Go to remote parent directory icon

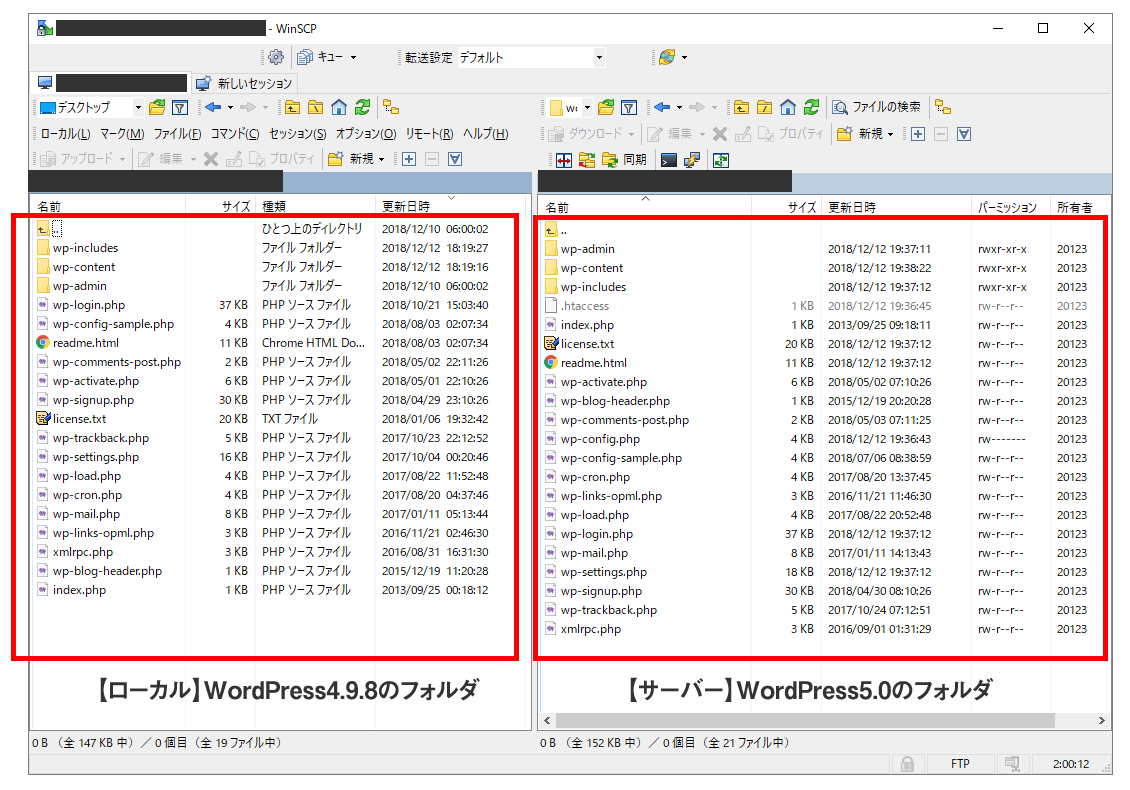pyautogui.click(x=741, y=108)
